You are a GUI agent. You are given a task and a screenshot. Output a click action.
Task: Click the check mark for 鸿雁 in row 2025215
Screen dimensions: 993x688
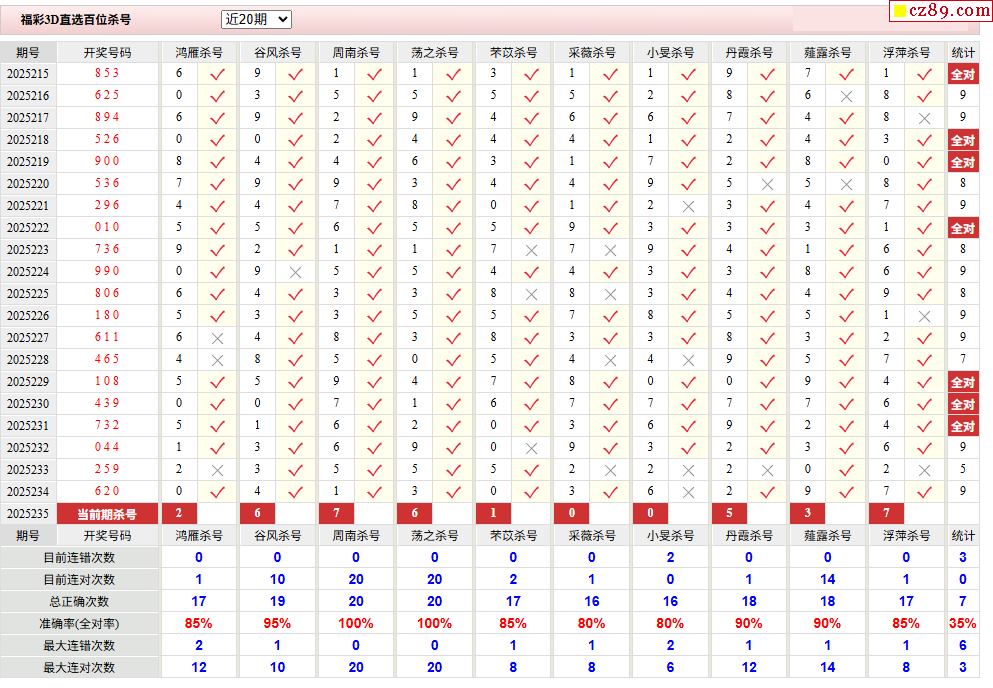[217, 74]
